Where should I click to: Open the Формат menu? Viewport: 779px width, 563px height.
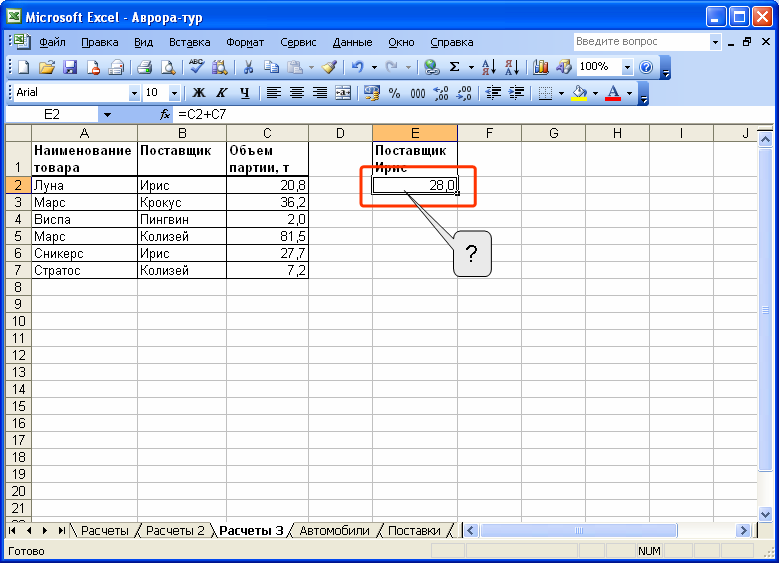pyautogui.click(x=245, y=42)
